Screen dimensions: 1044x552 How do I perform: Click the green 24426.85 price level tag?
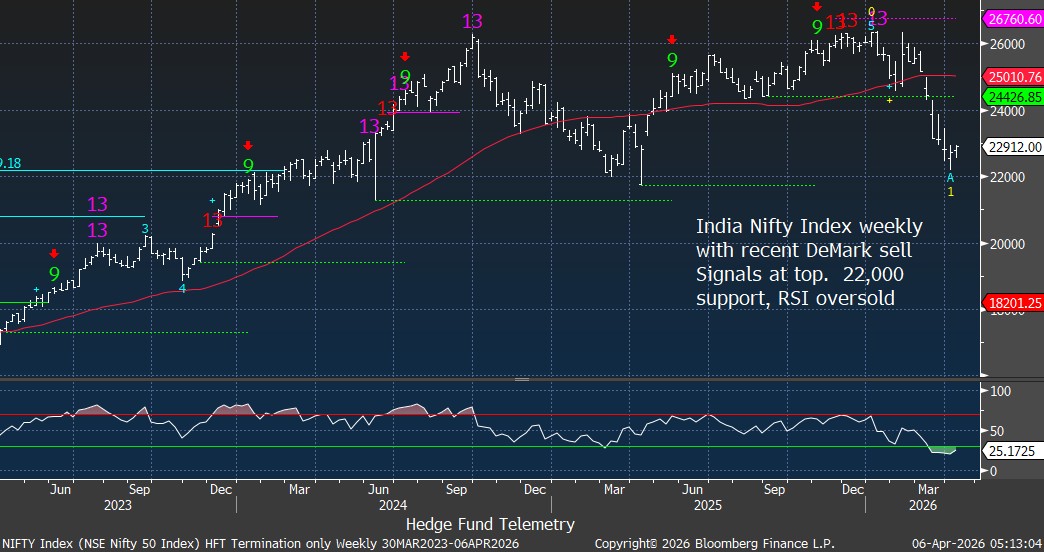(x=1014, y=97)
